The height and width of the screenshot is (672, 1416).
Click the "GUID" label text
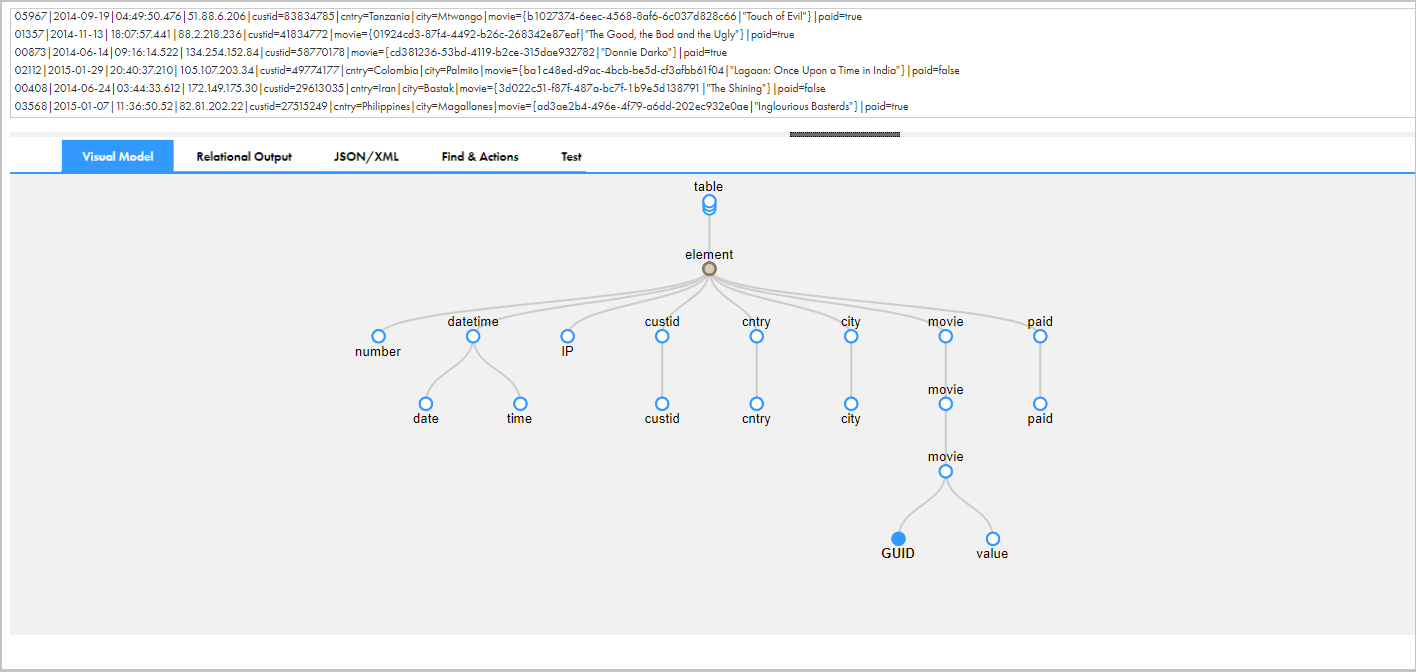pos(898,553)
